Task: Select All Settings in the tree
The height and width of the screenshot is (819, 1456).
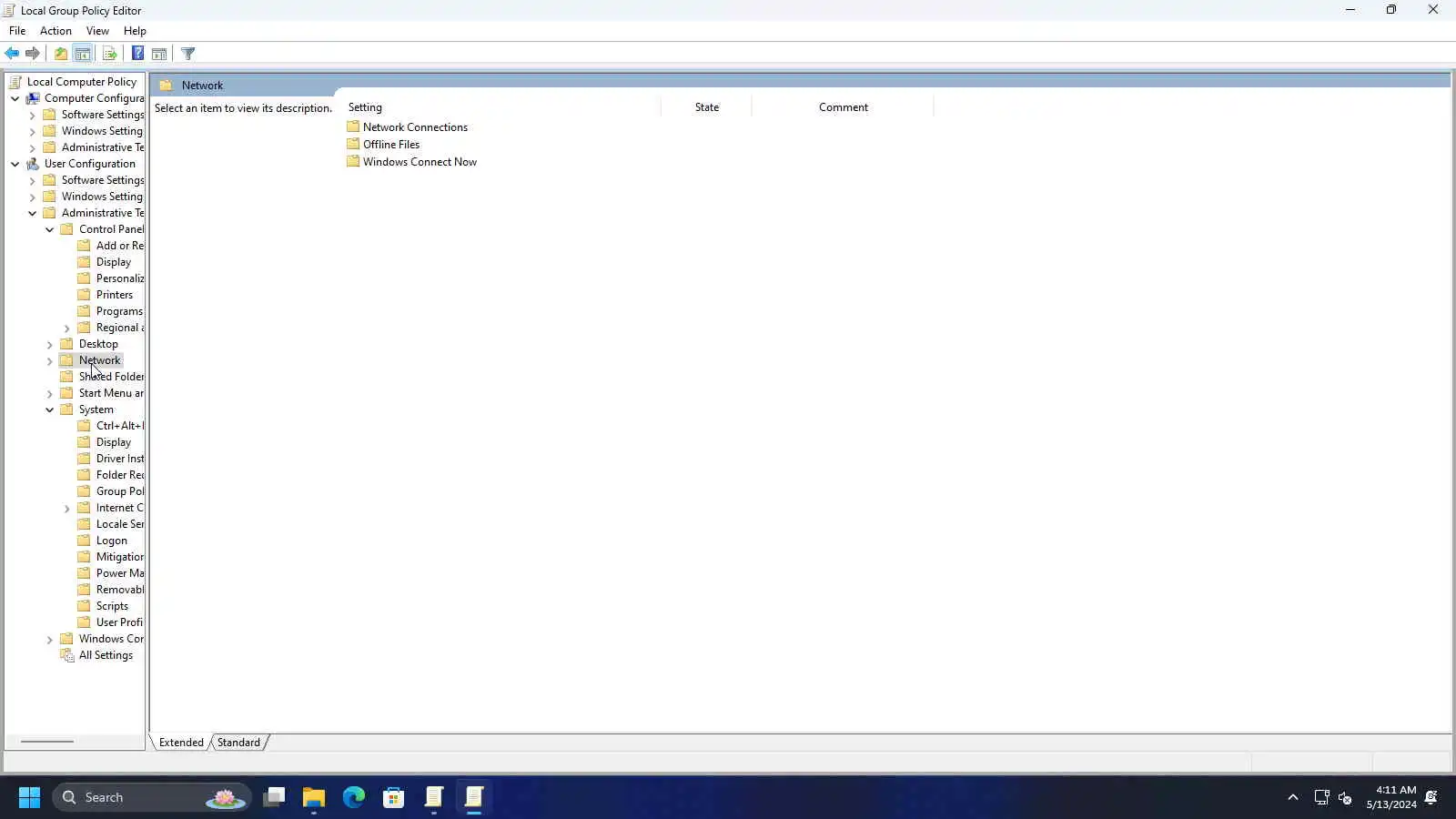Action: click(x=106, y=655)
